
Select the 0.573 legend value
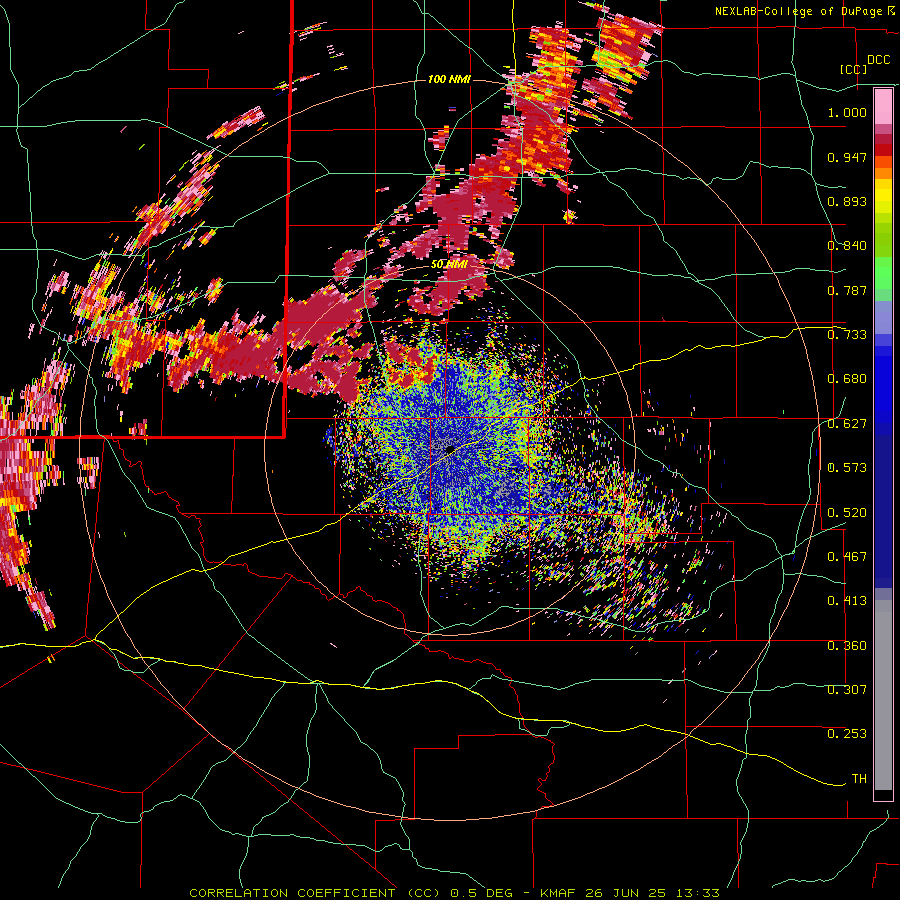tap(847, 468)
